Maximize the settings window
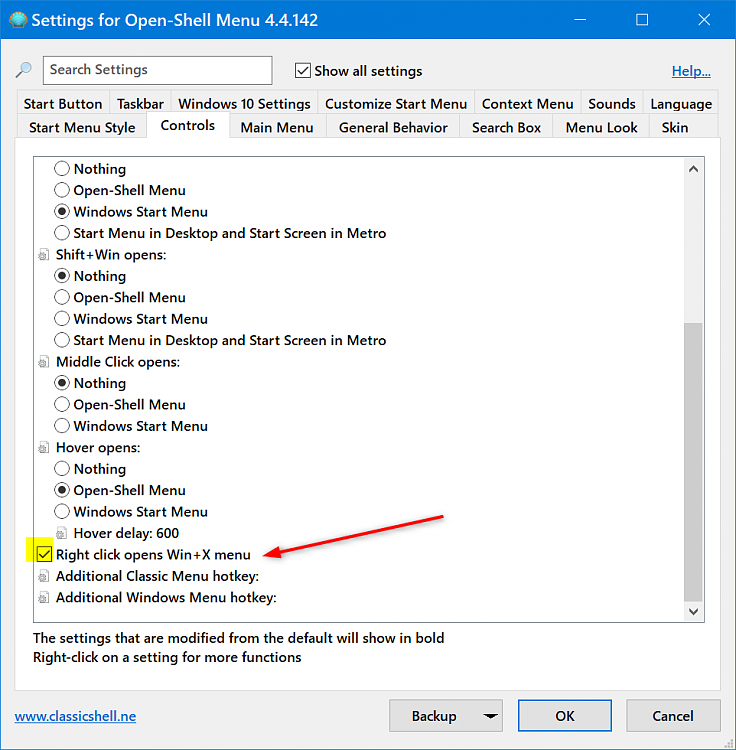 (x=642, y=20)
